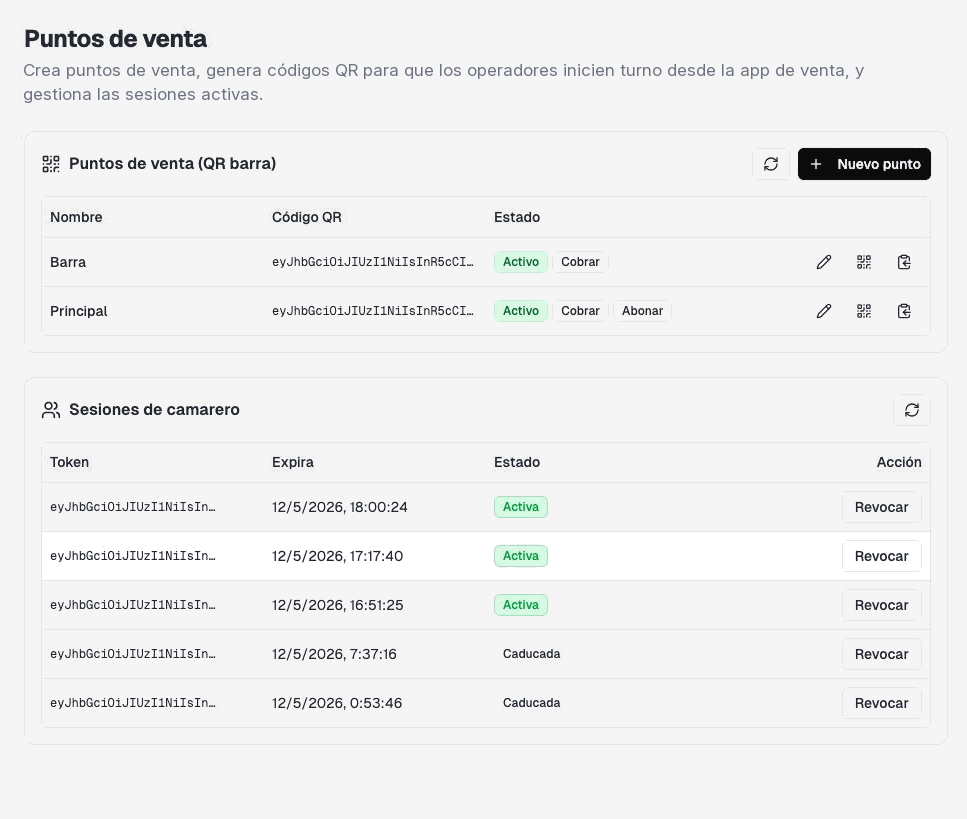Click expiry date 12/5/2026, 0:53:46

(x=337, y=703)
